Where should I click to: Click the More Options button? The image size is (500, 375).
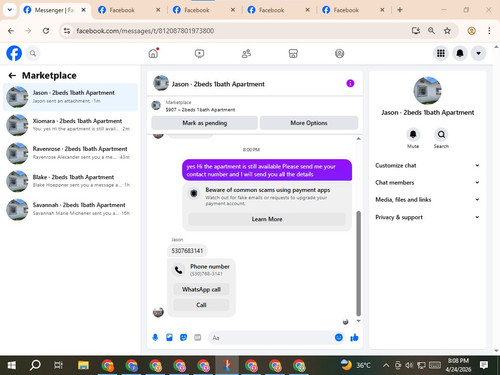tap(309, 123)
